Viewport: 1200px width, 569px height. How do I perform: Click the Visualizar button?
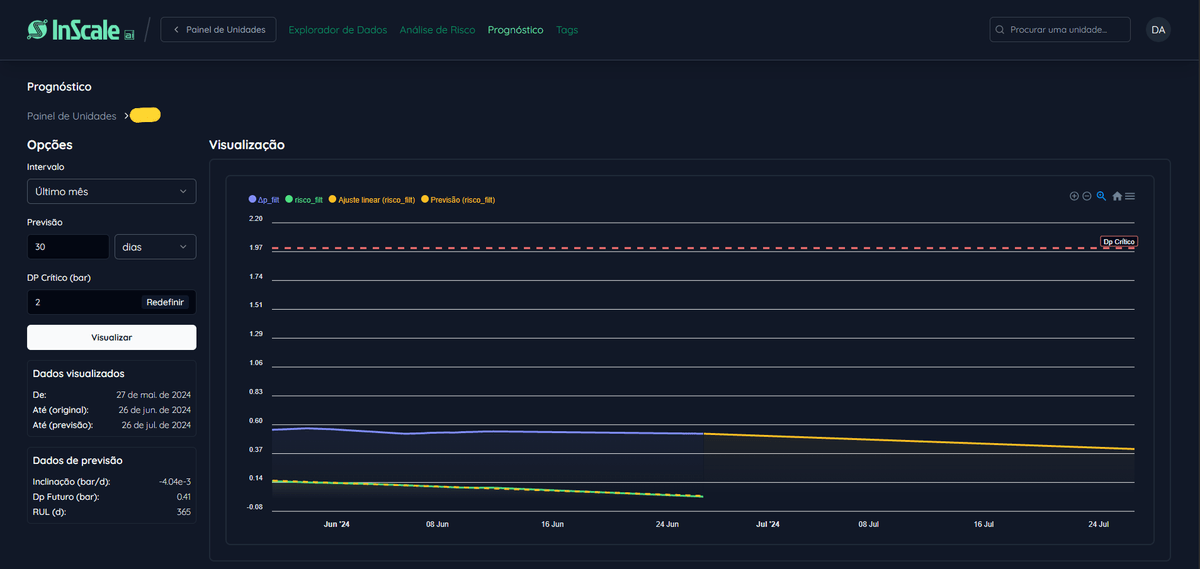point(111,337)
